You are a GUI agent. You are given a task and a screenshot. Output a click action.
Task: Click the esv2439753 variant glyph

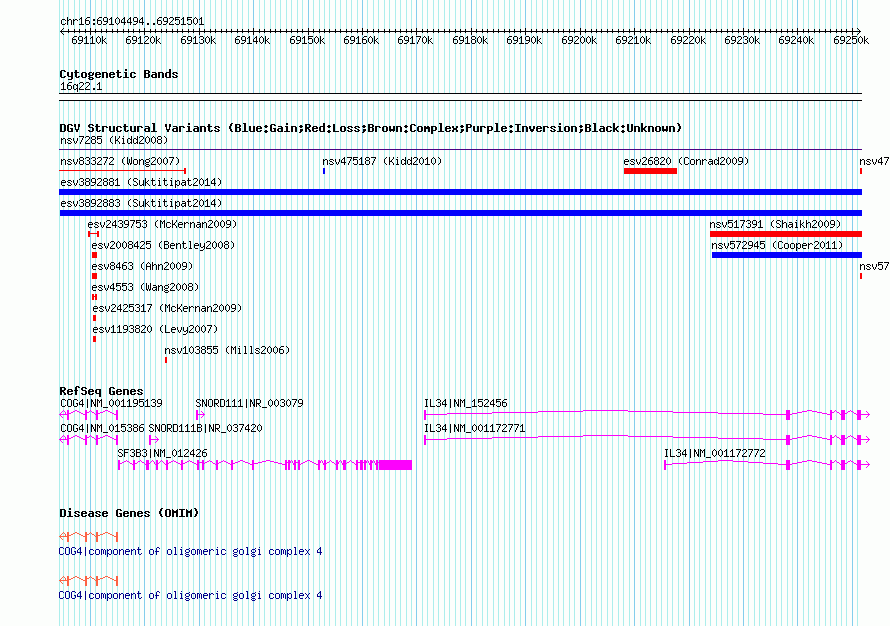coord(94,234)
